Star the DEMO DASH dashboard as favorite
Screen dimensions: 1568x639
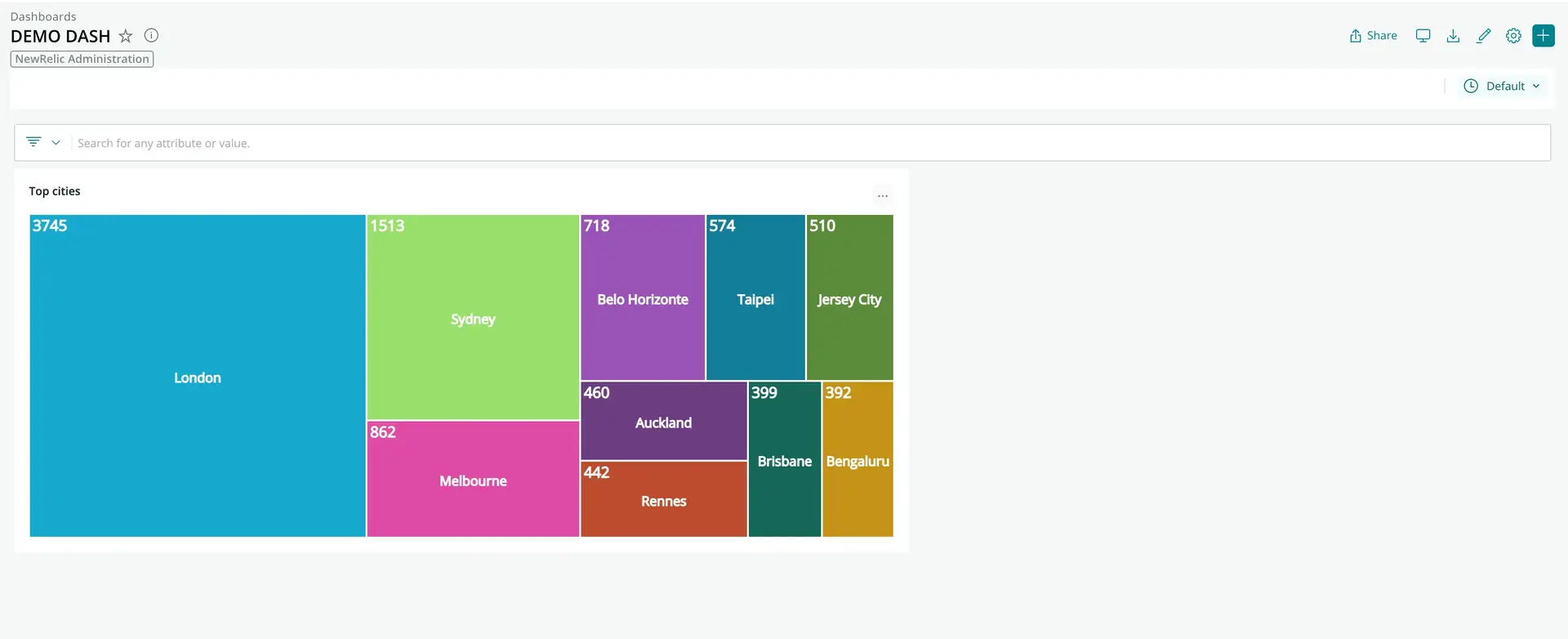click(125, 36)
